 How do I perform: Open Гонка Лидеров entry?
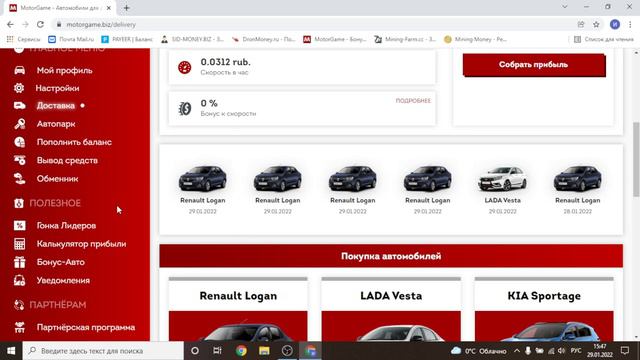pyautogui.click(x=67, y=225)
